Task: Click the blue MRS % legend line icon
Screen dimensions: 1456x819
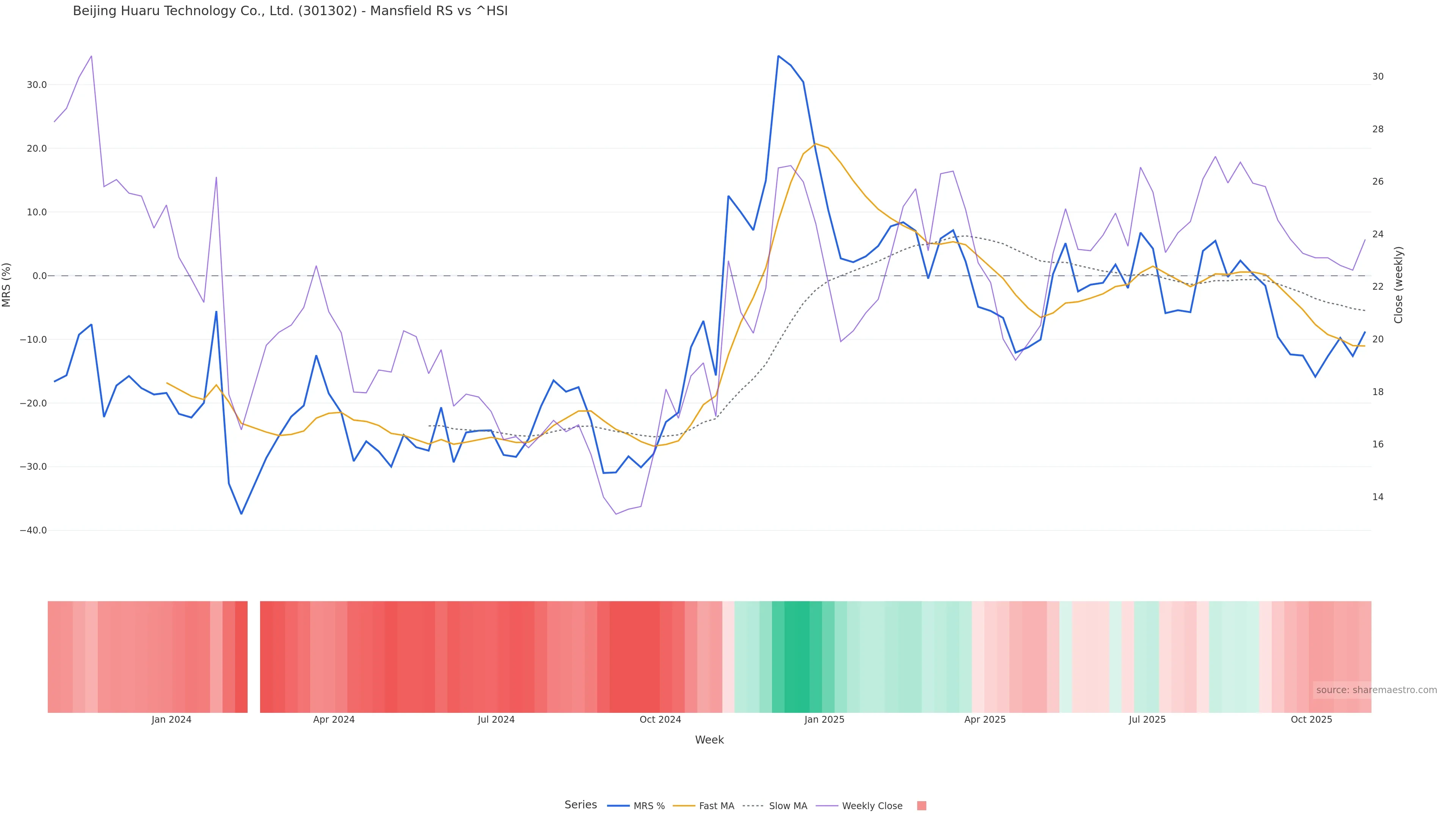Action: [x=618, y=806]
